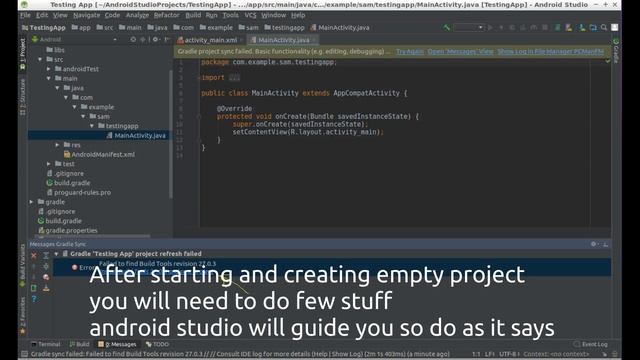The width and height of the screenshot is (640, 360).
Task: Collapse the Gradle project refresh failed node
Action: point(57,254)
